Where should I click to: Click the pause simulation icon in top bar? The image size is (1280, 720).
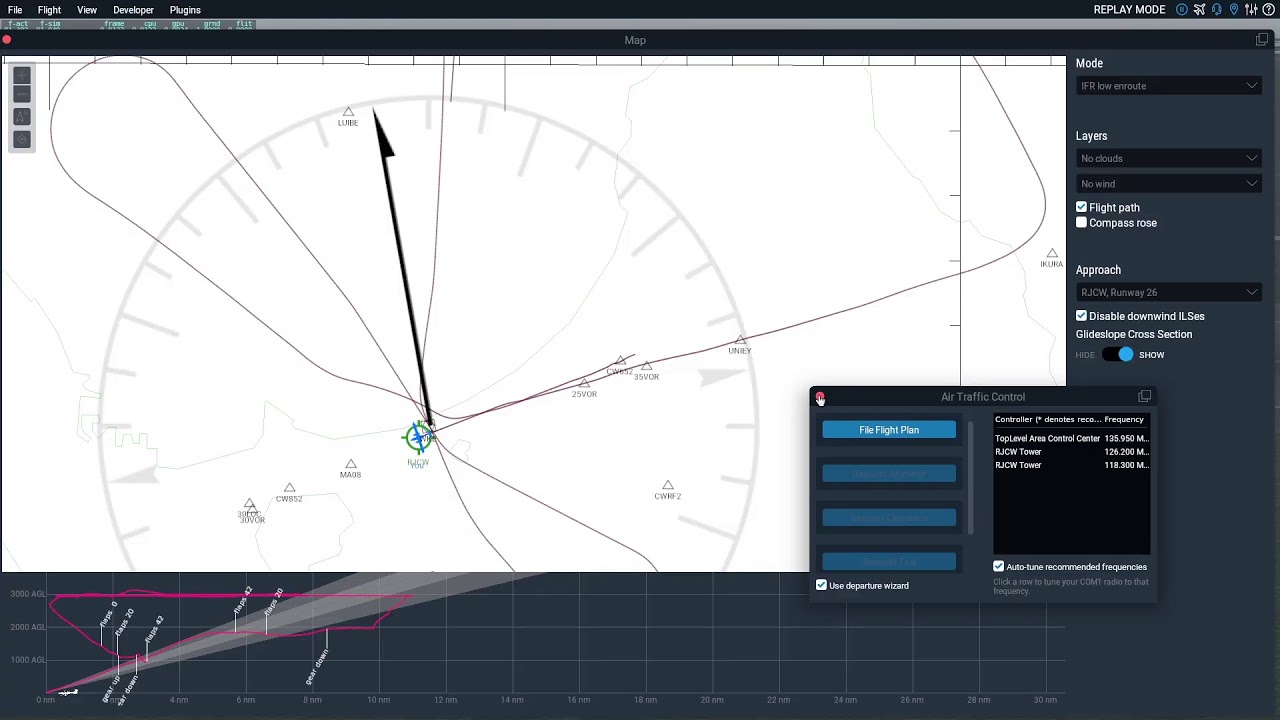point(1182,9)
